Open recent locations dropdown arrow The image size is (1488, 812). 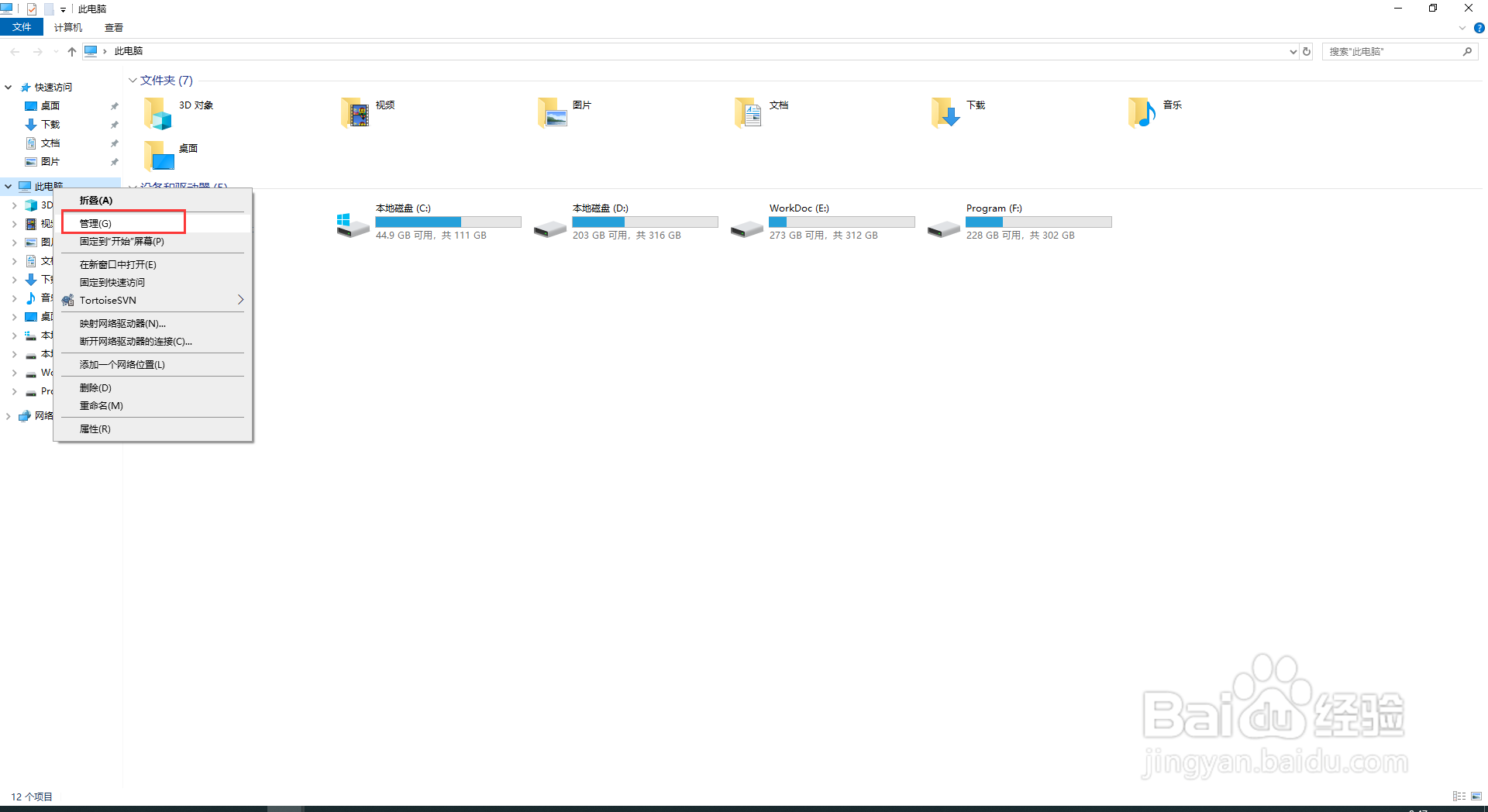[x=56, y=52]
